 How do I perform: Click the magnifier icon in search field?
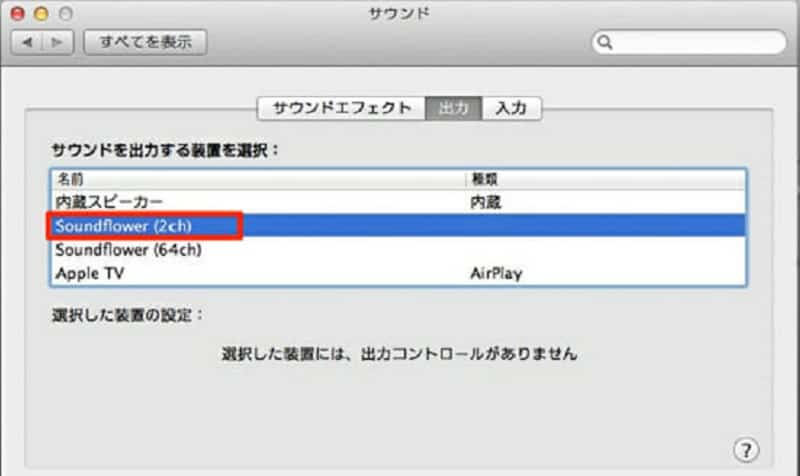(605, 42)
